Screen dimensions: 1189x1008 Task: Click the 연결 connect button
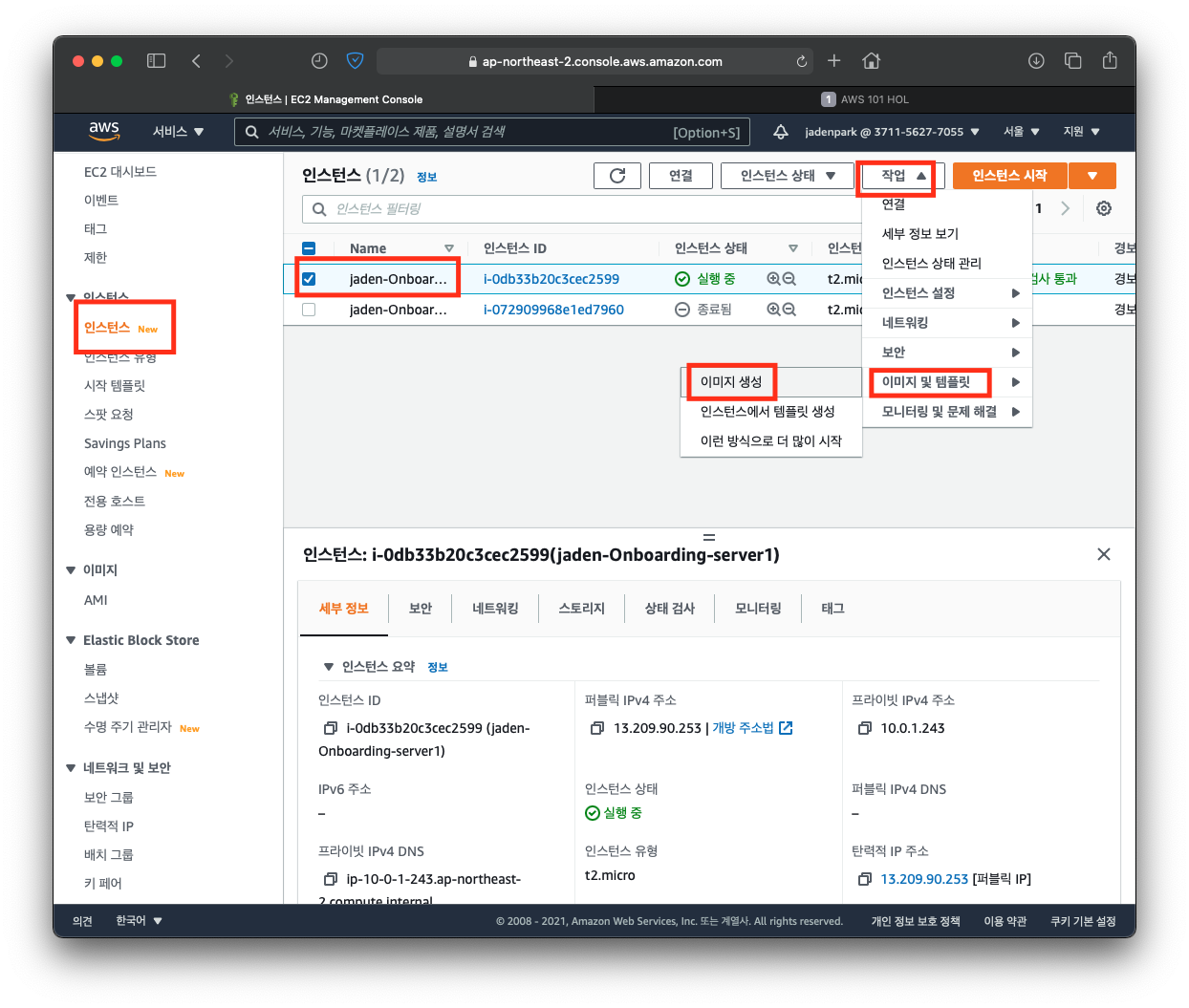tap(681, 176)
